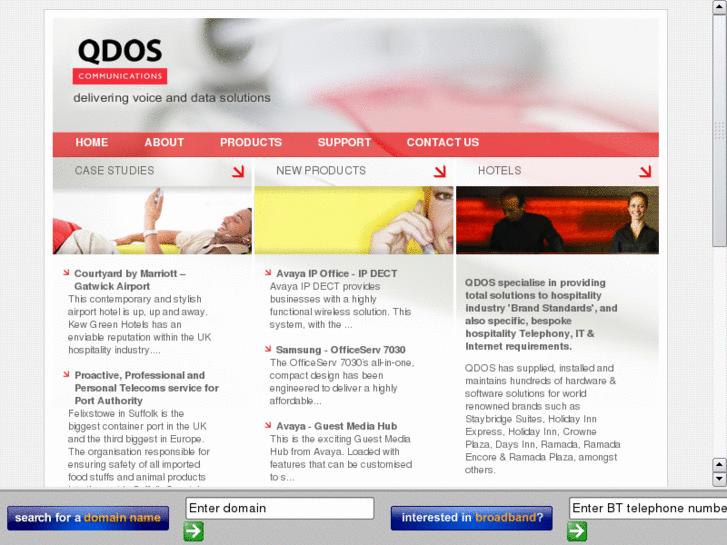Click the scroll down arrow at scrollbar bottom
This screenshot has width=727, height=545.
(x=720, y=479)
